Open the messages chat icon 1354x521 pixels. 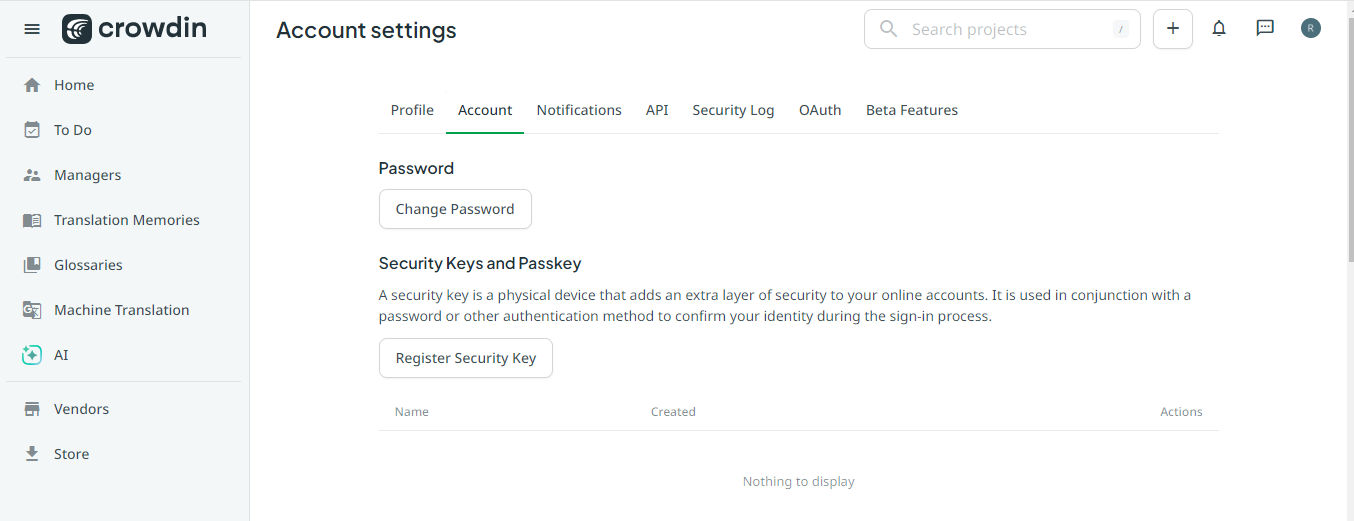(1265, 29)
